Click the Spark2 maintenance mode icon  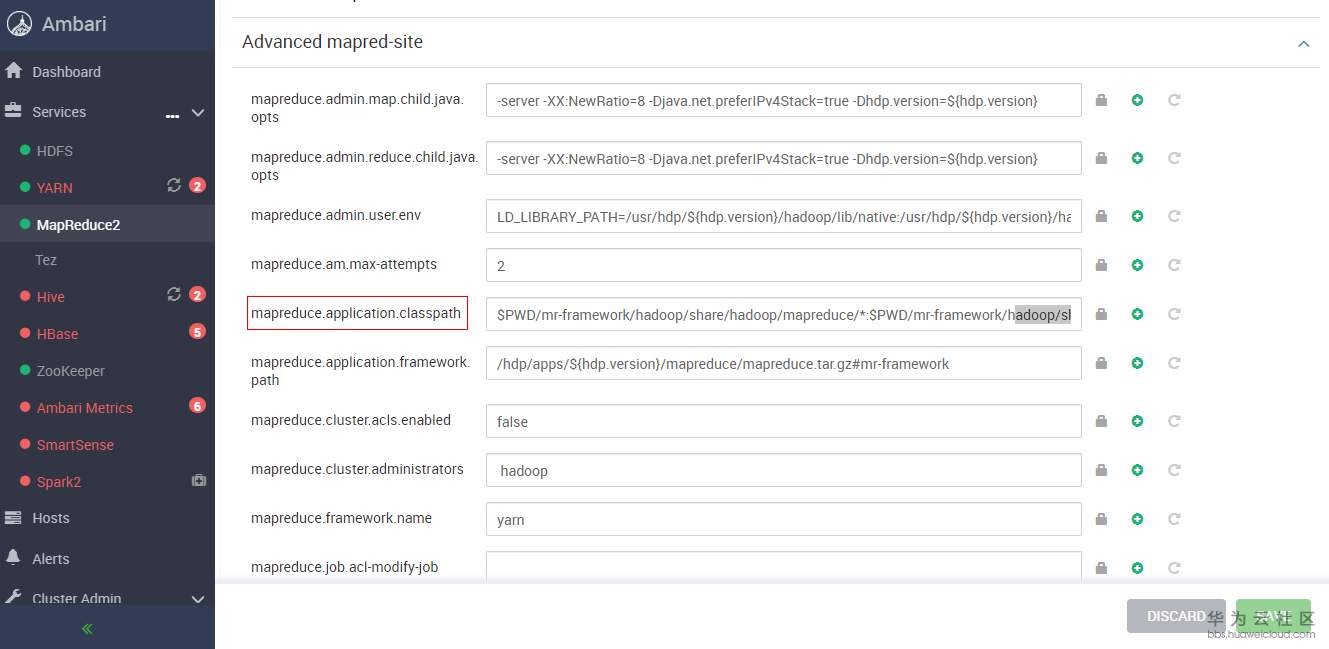(x=198, y=481)
